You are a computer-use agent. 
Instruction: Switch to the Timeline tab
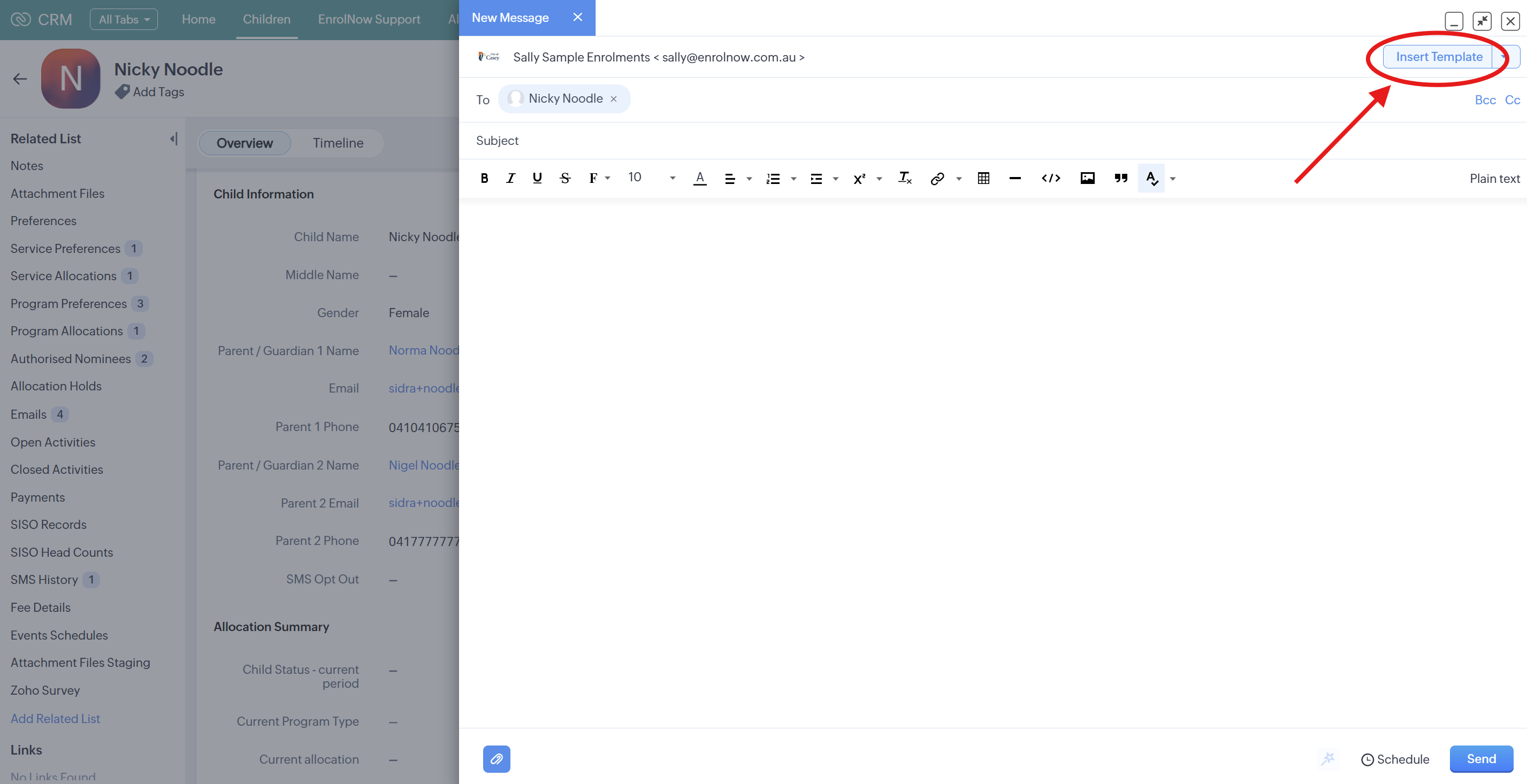[338, 143]
